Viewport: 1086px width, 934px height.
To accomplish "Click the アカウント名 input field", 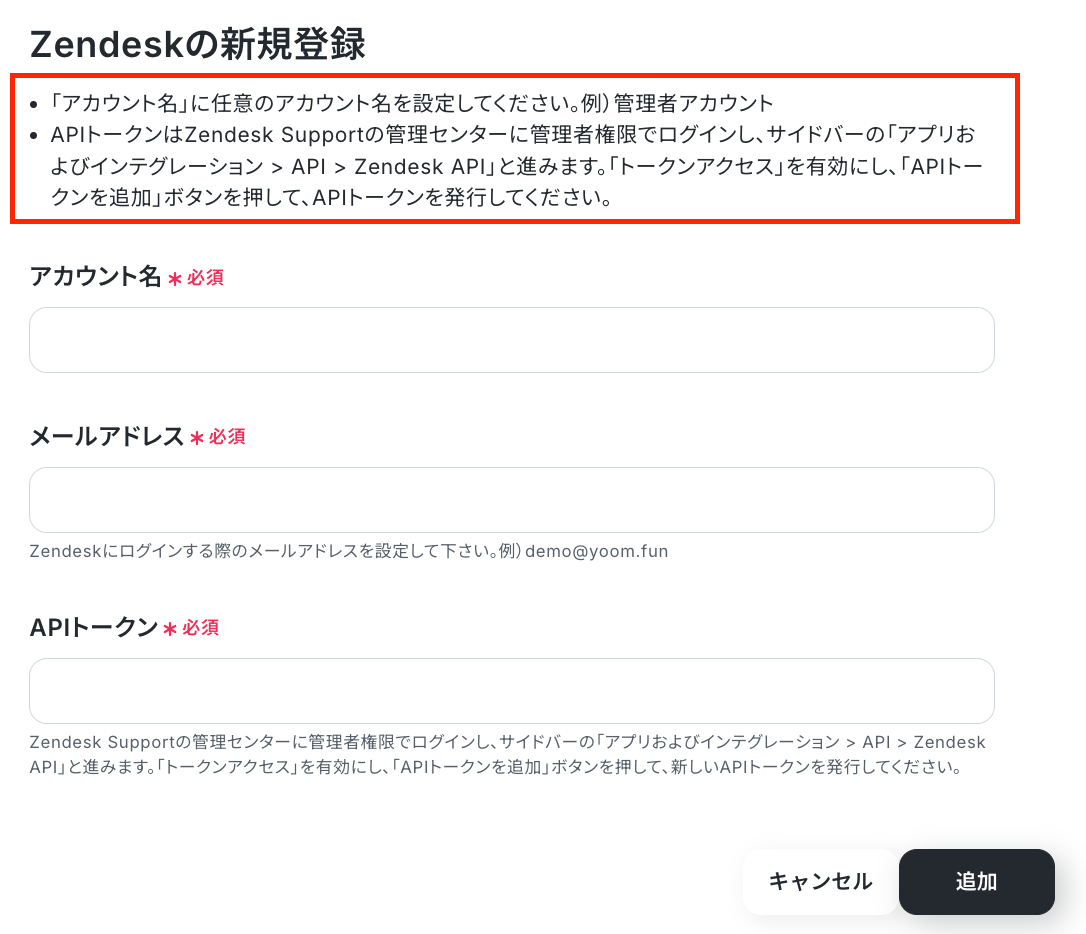I will (512, 340).
